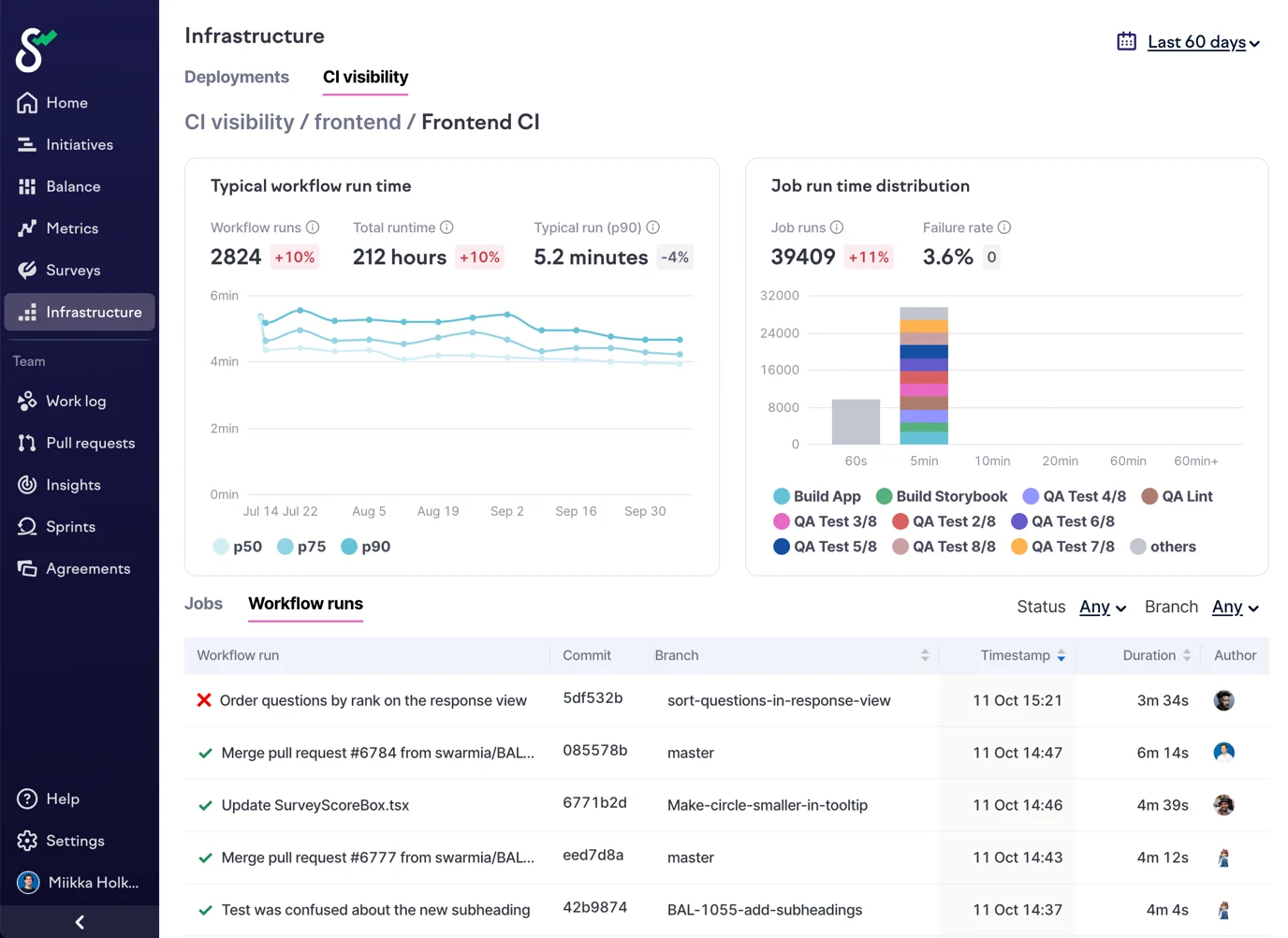Expand the Branch filter dropdown

1235,608
